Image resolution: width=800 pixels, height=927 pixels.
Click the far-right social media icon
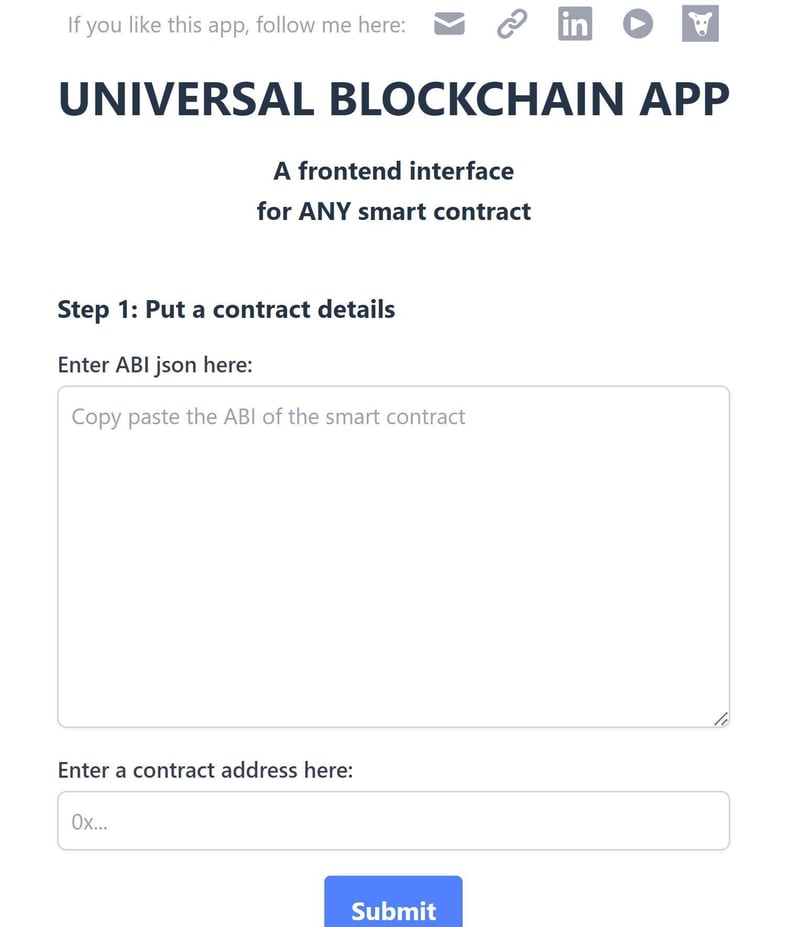(x=701, y=24)
